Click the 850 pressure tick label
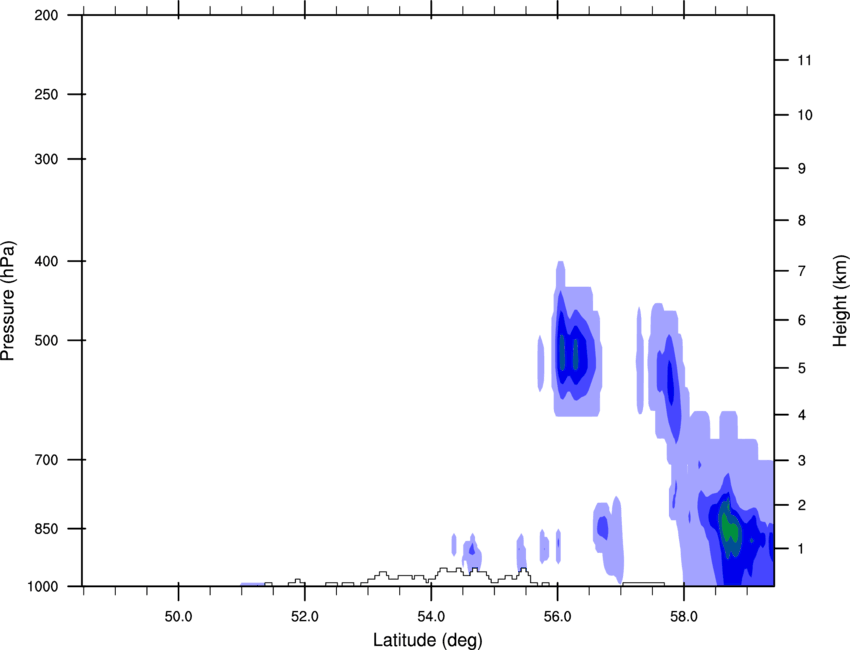This screenshot has width=850, height=650. point(46,529)
